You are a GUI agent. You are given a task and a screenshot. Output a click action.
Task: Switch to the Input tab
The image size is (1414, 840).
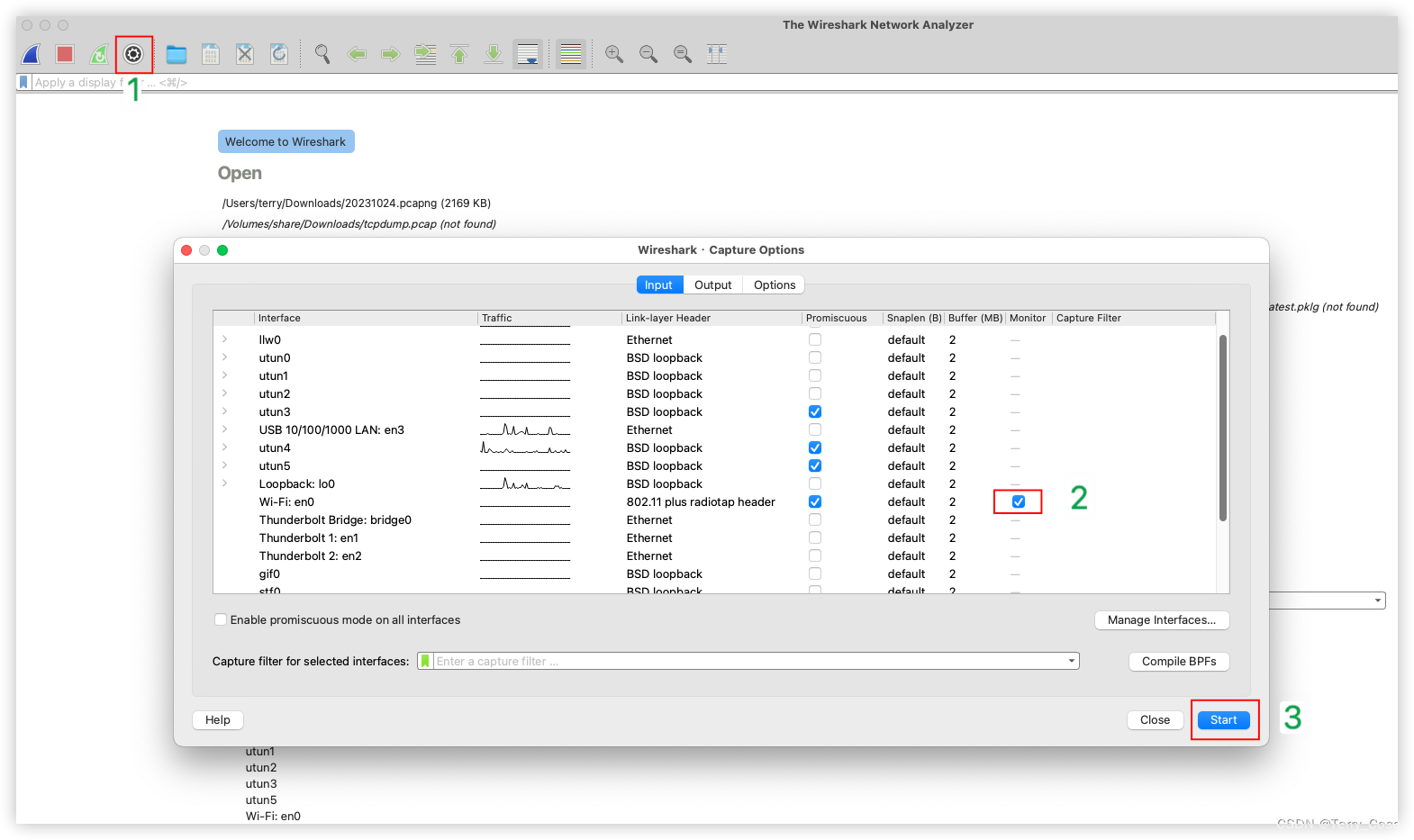point(659,285)
